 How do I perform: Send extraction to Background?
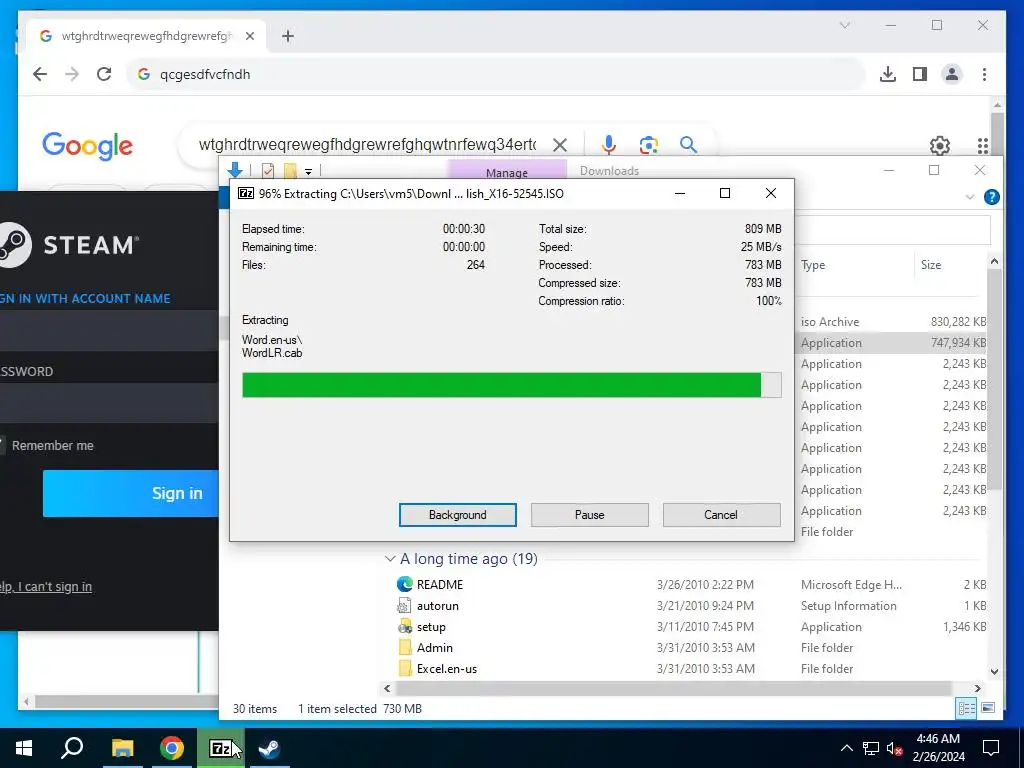click(457, 515)
